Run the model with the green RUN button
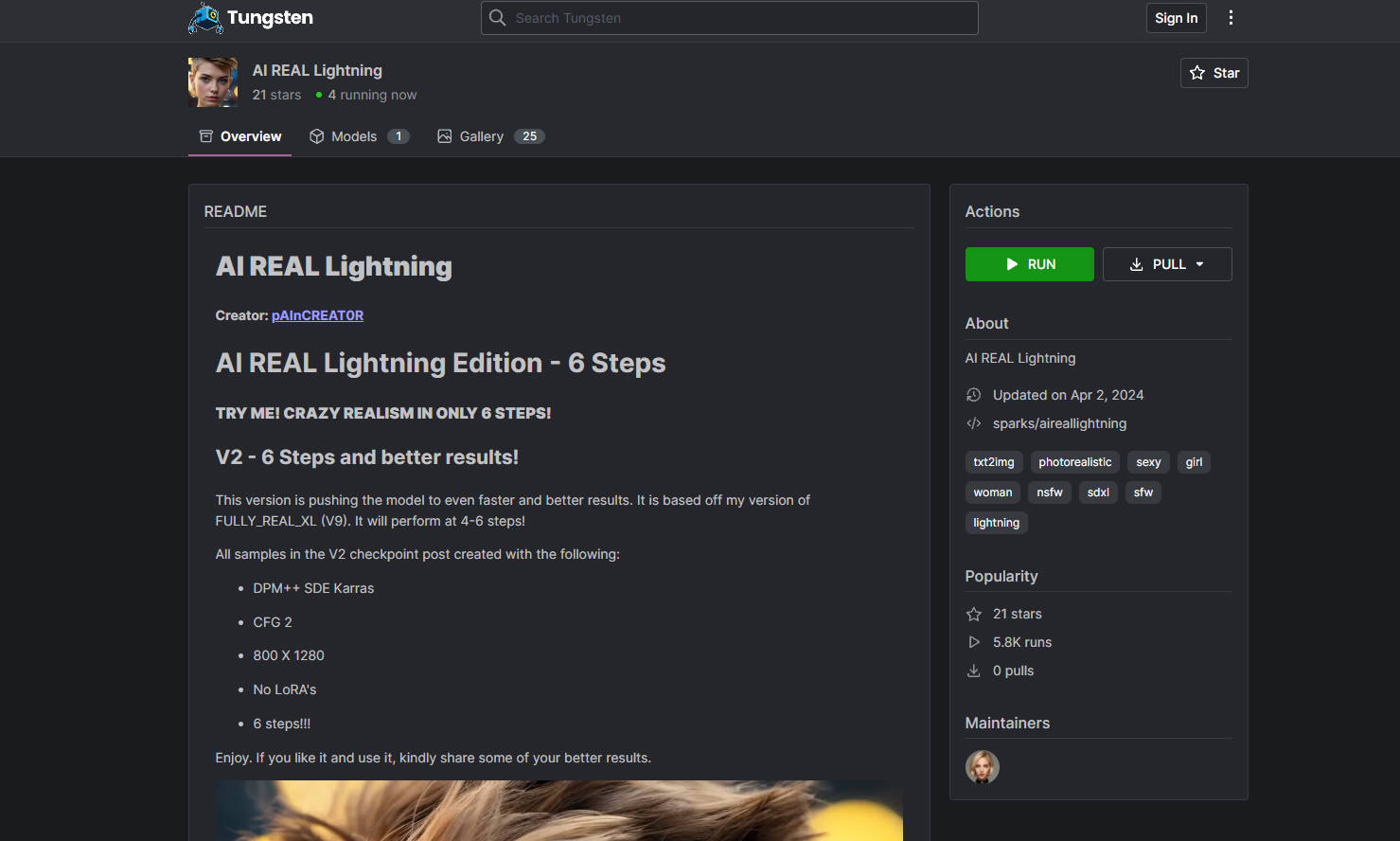Viewport: 1400px width, 841px height. (x=1029, y=264)
